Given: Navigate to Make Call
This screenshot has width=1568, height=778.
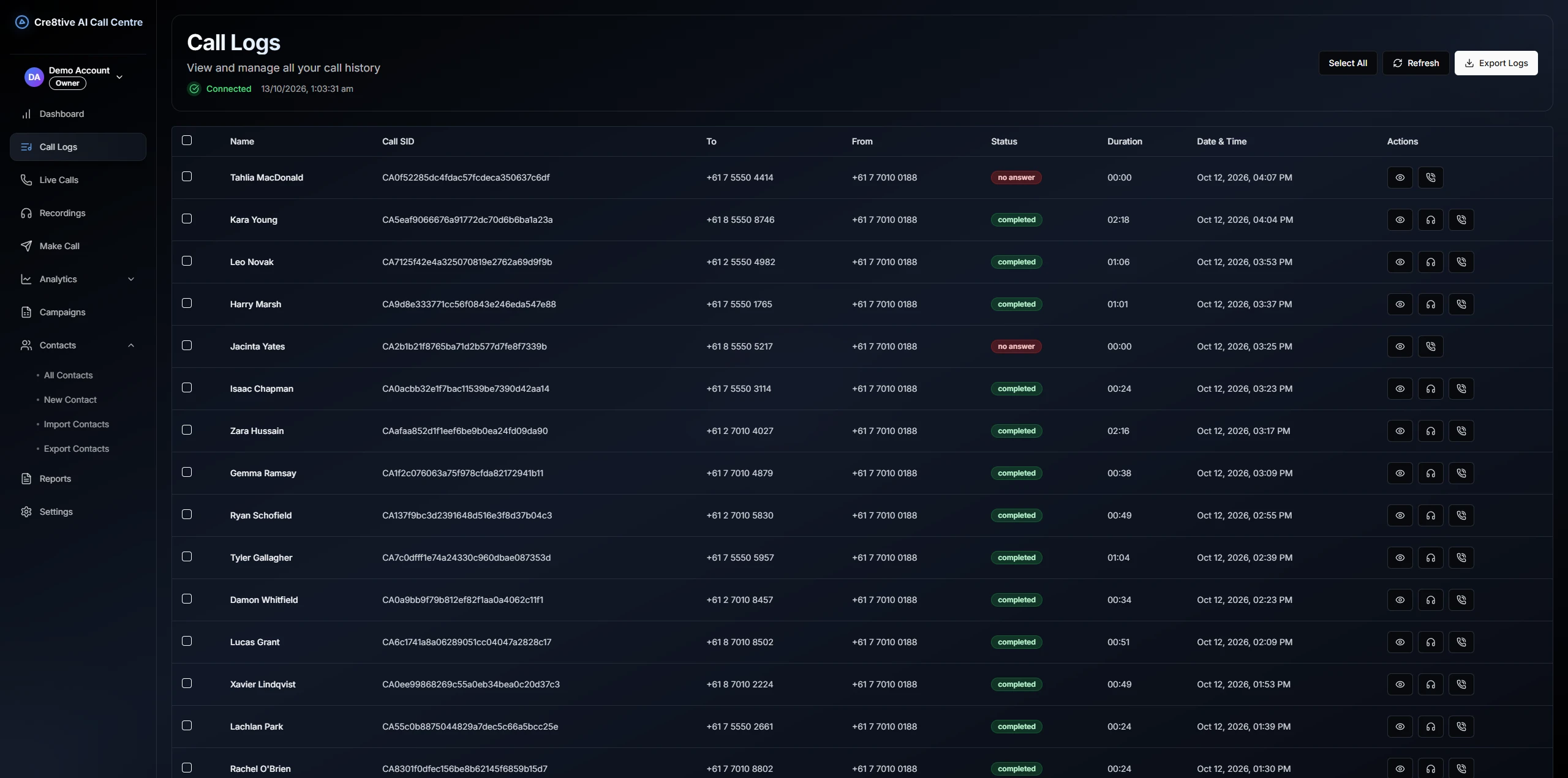Looking at the screenshot, I should click(x=78, y=246).
